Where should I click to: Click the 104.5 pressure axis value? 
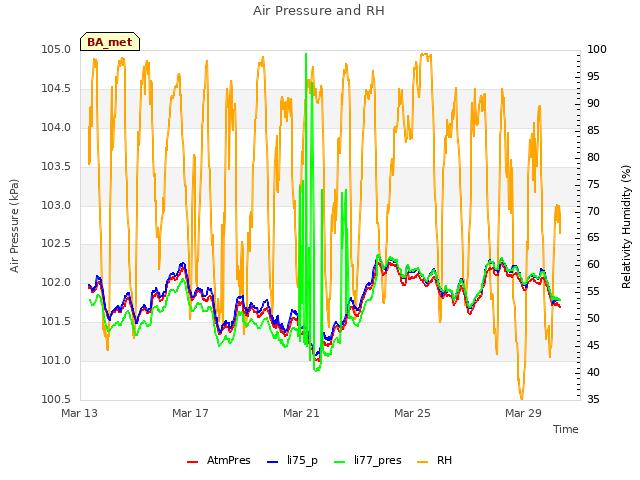(56, 89)
